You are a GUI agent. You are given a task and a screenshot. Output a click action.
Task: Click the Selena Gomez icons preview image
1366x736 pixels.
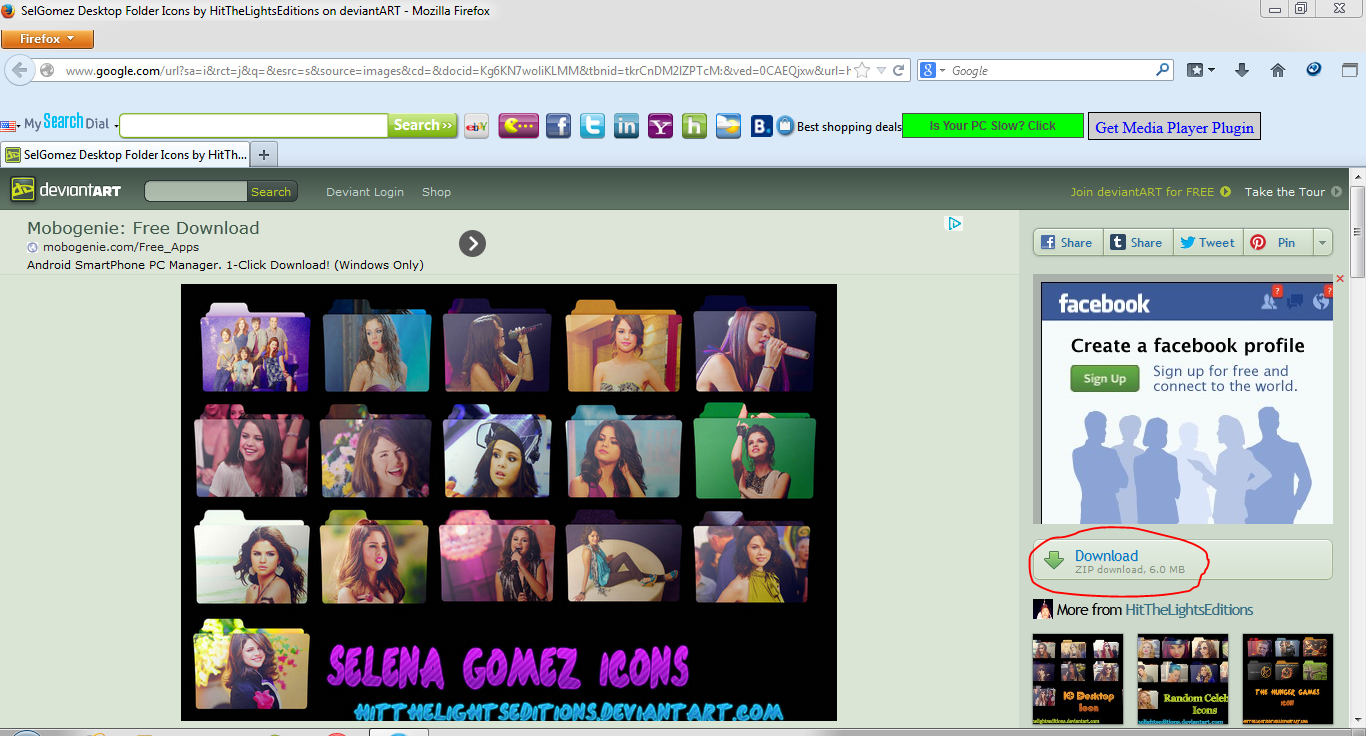coord(509,502)
